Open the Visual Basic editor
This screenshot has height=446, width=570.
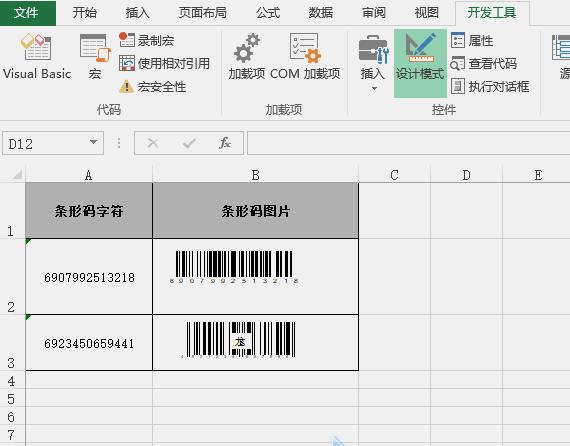point(36,56)
